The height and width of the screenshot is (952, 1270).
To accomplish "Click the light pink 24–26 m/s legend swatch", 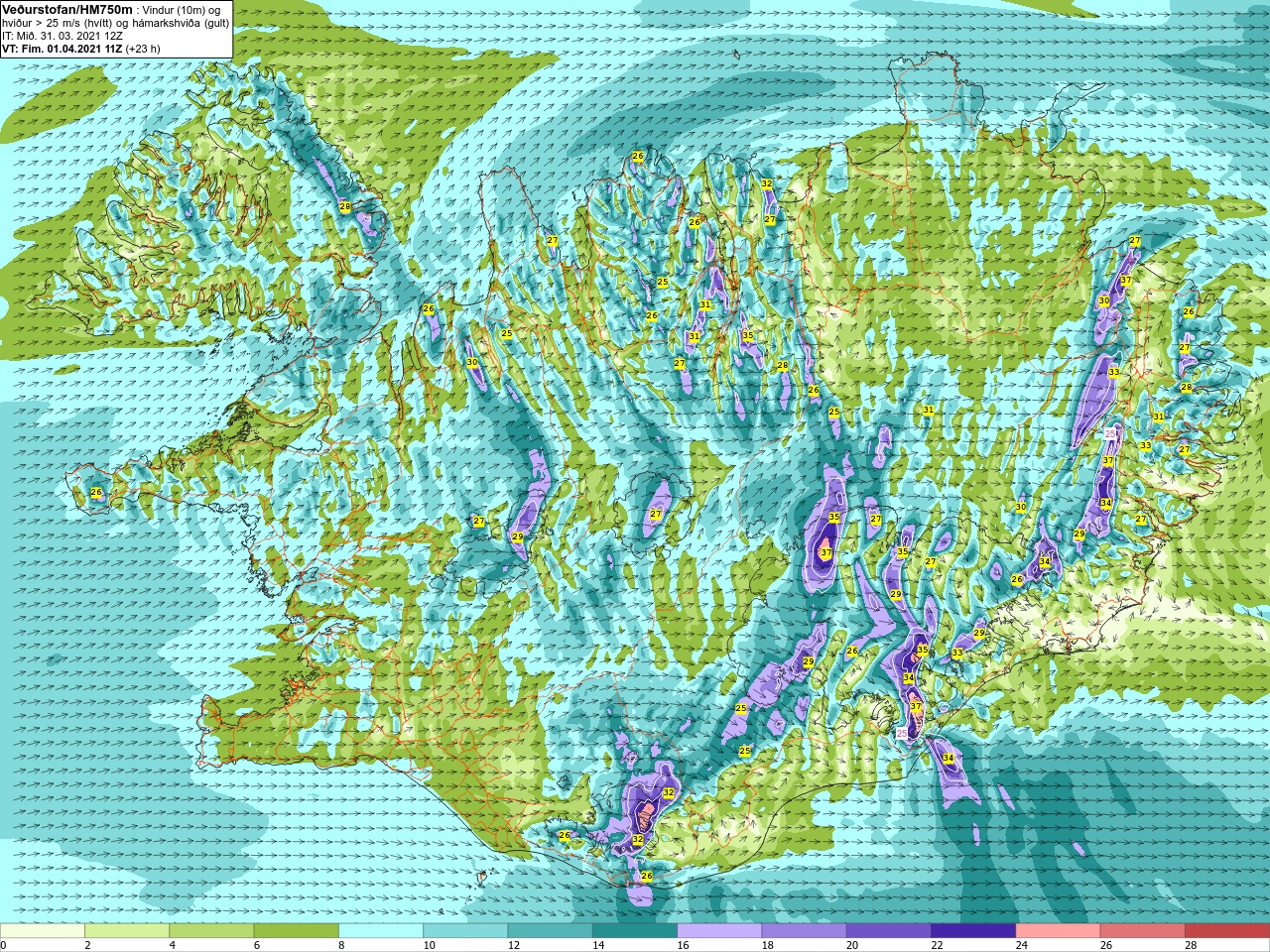I will 1059,931.
